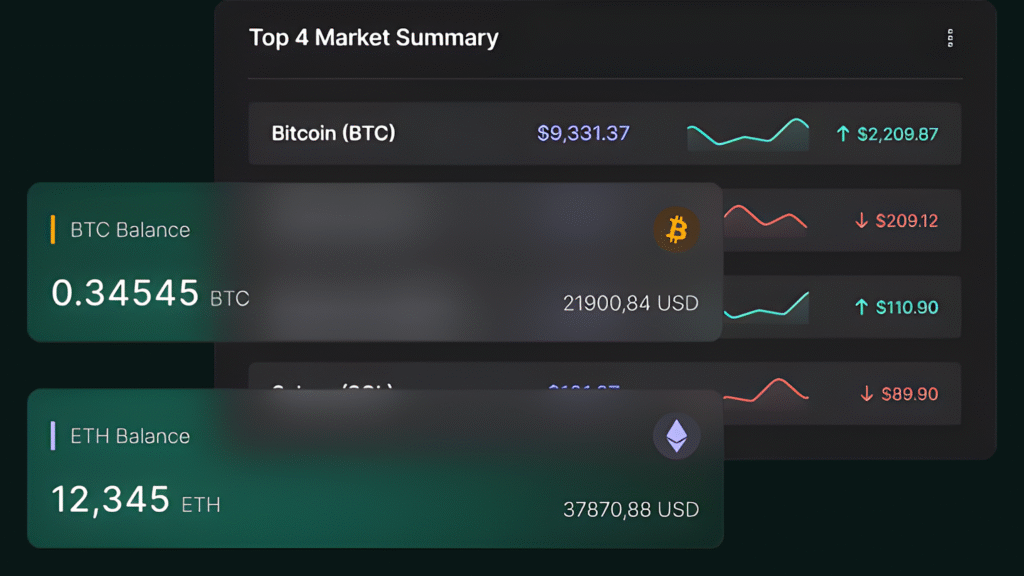
Task: Click the purple Ethereum diamond icon
Action: click(x=677, y=436)
